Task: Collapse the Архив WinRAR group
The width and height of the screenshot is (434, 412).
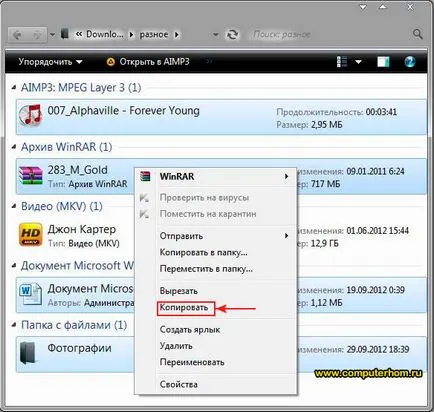Action: (14, 147)
